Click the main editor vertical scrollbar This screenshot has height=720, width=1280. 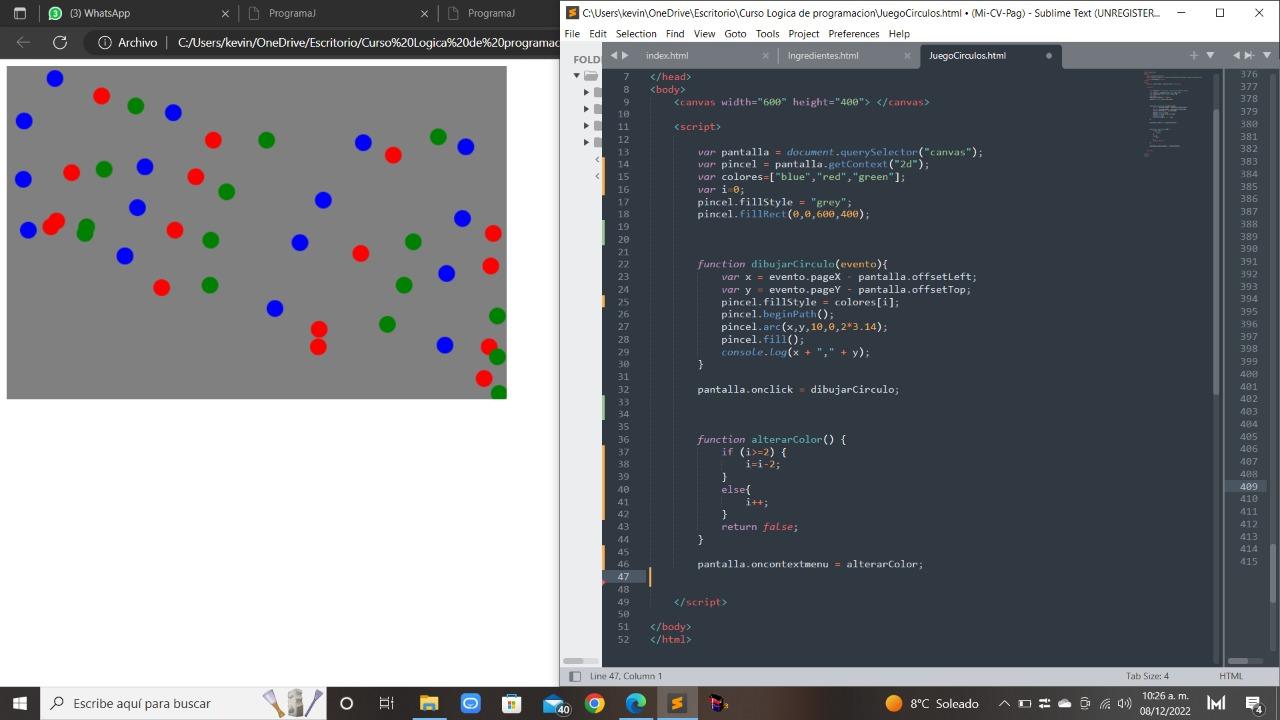[1216, 250]
